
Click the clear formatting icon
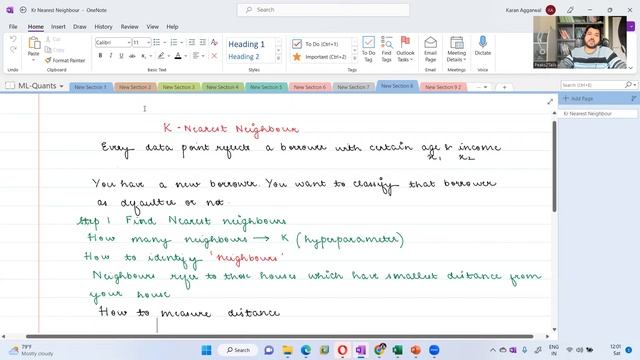point(214,42)
